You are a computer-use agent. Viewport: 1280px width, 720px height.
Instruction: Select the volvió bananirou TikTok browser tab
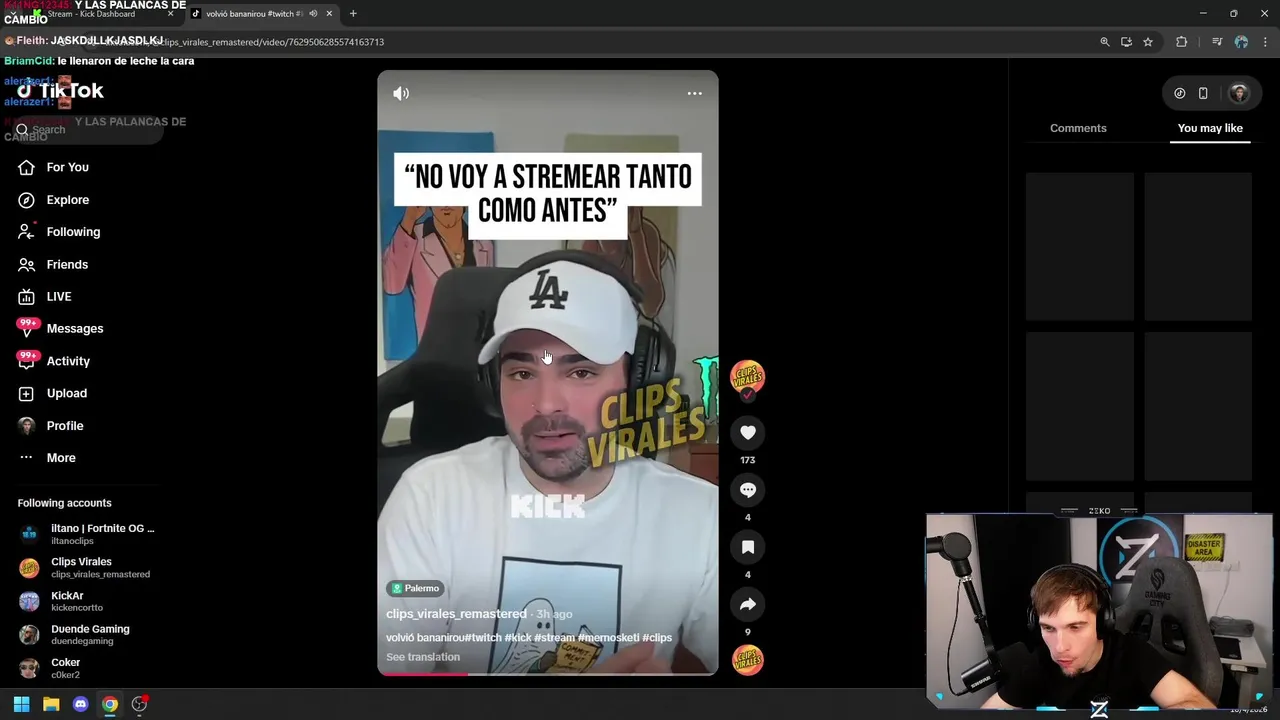[x=255, y=14]
